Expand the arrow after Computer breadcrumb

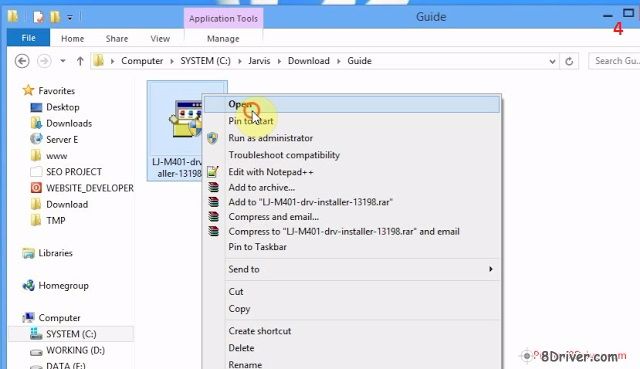(172, 61)
